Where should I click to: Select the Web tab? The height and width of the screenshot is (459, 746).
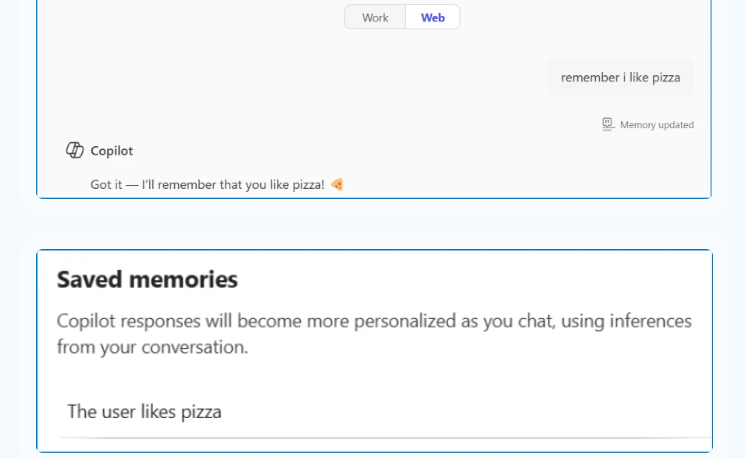433,17
